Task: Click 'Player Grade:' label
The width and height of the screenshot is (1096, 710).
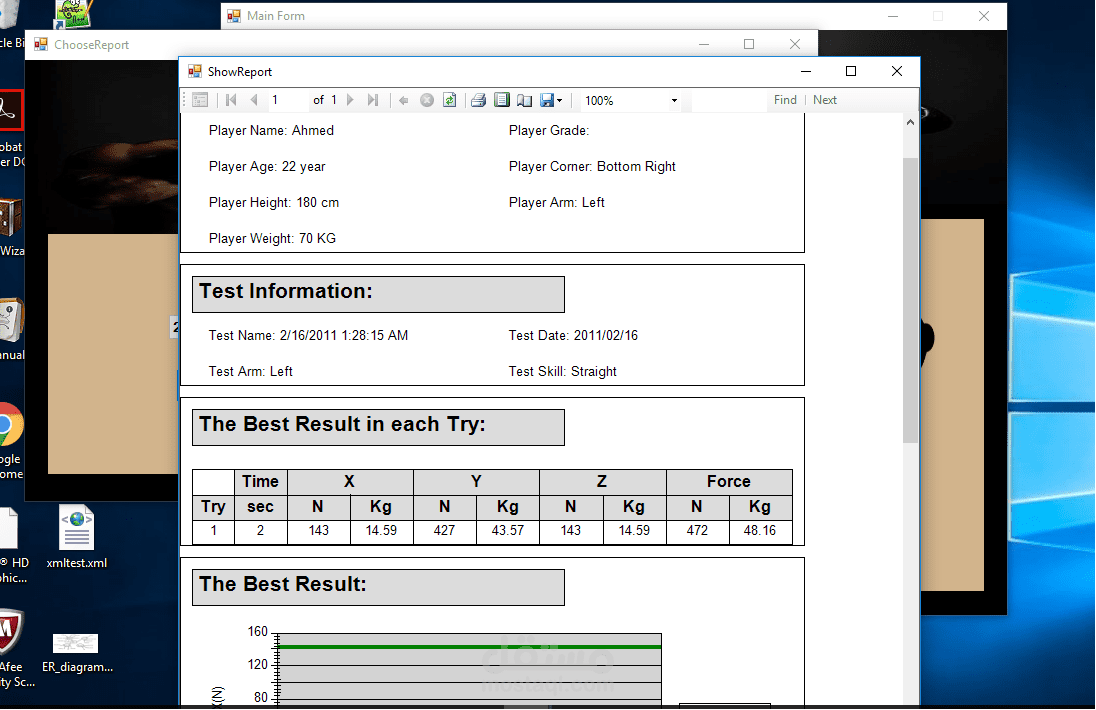Action: point(549,131)
